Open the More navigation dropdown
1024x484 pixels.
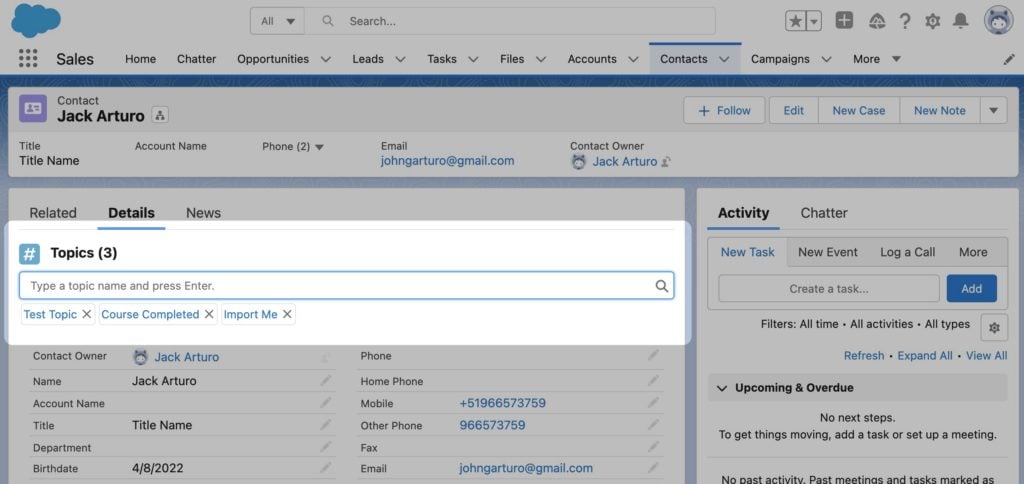click(877, 59)
